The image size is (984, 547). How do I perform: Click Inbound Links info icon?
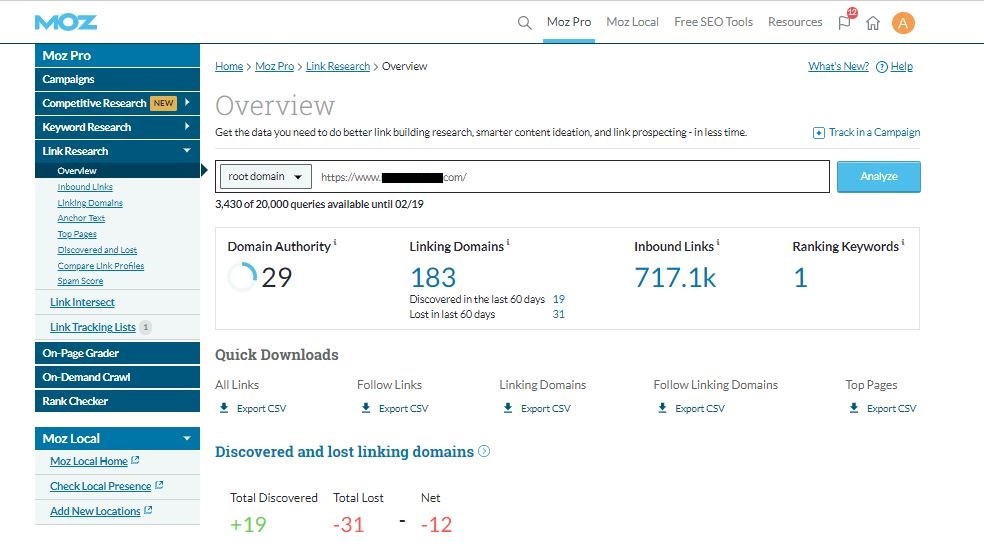pos(718,242)
